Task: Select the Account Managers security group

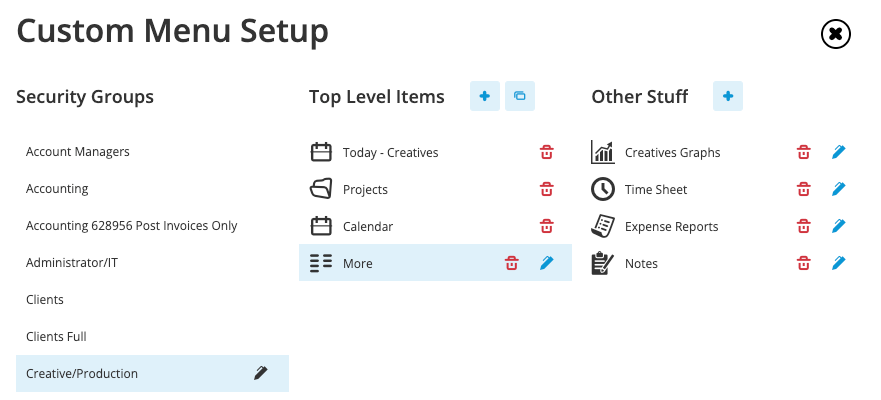Action: (152, 152)
